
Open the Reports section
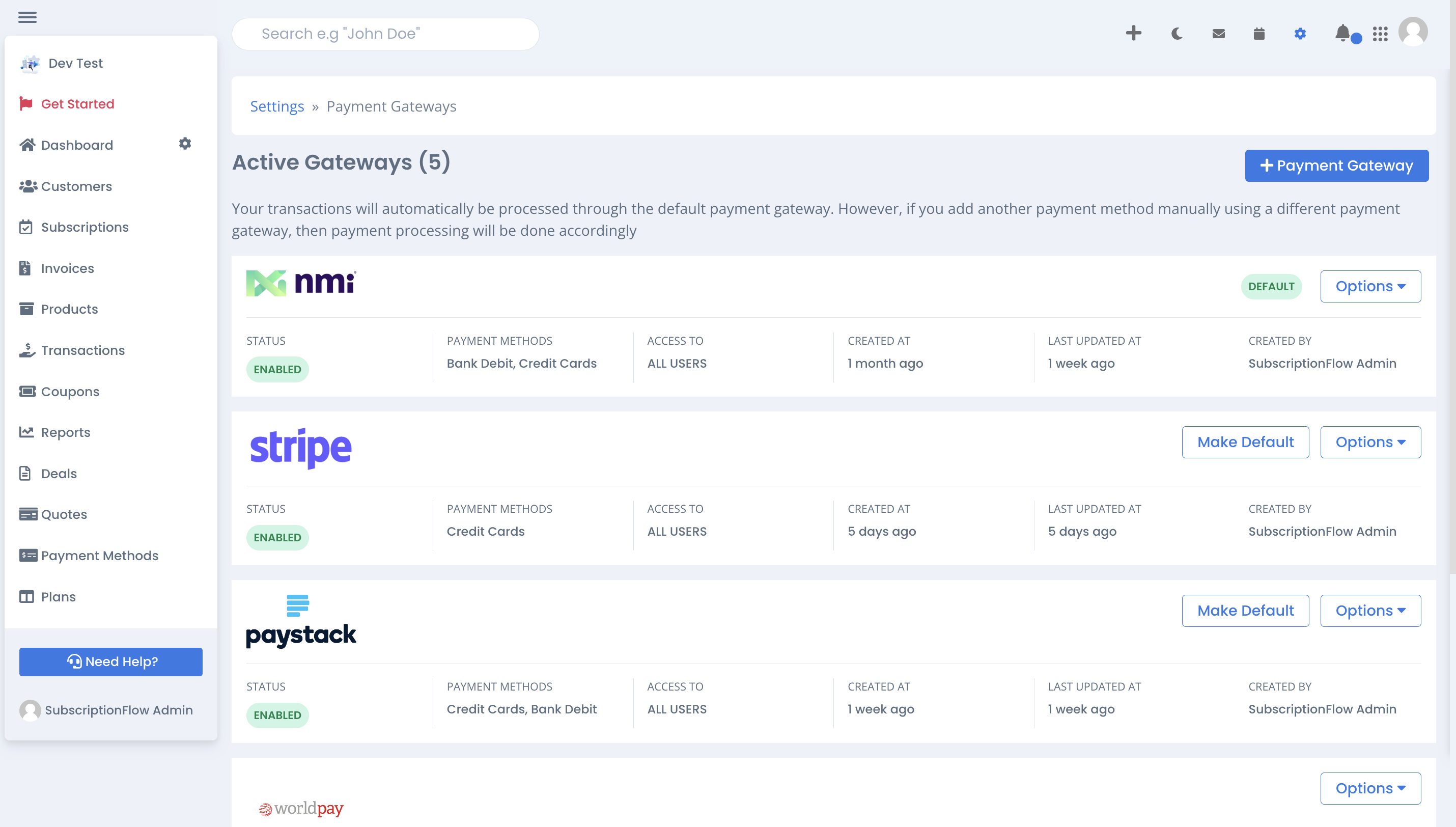tap(65, 432)
